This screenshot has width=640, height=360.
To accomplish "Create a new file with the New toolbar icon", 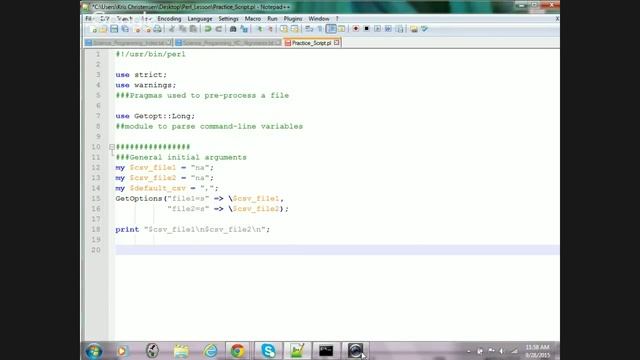I will pos(93,29).
